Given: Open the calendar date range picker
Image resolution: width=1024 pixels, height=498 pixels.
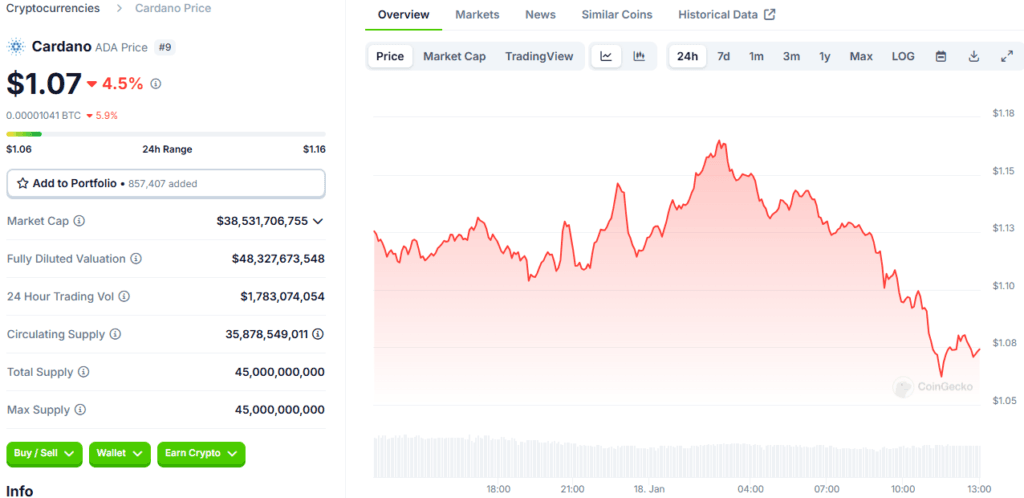Looking at the screenshot, I should click(941, 56).
